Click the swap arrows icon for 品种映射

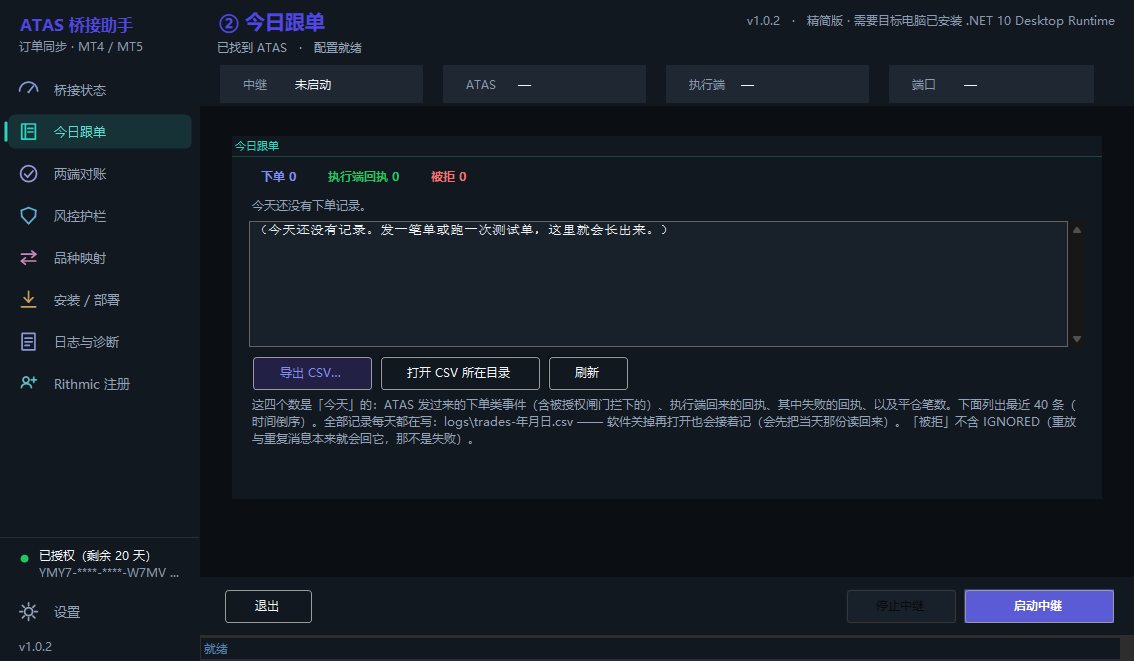28,257
